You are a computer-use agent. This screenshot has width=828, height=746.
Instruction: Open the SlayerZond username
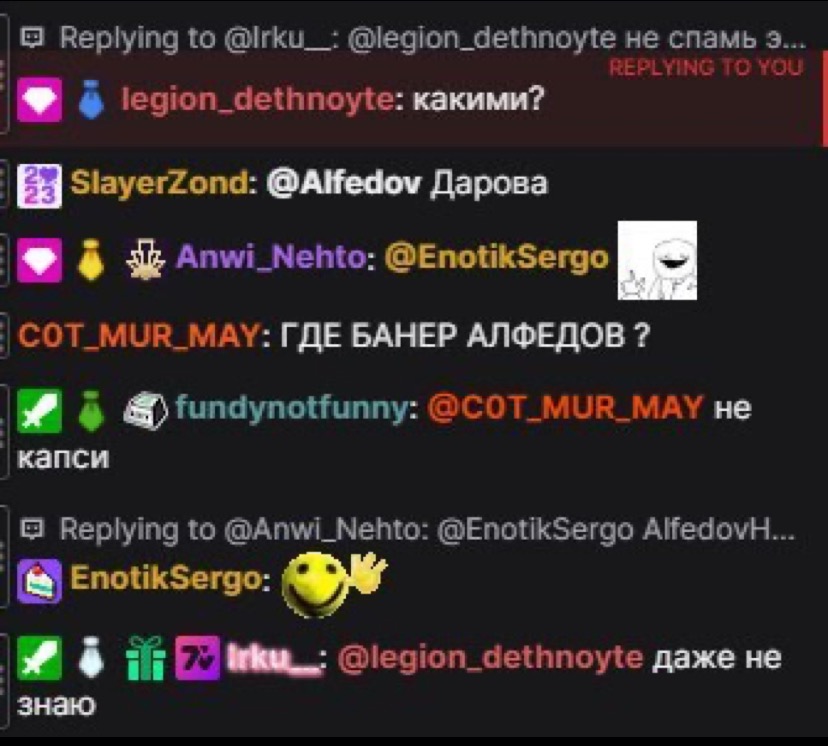(x=161, y=184)
